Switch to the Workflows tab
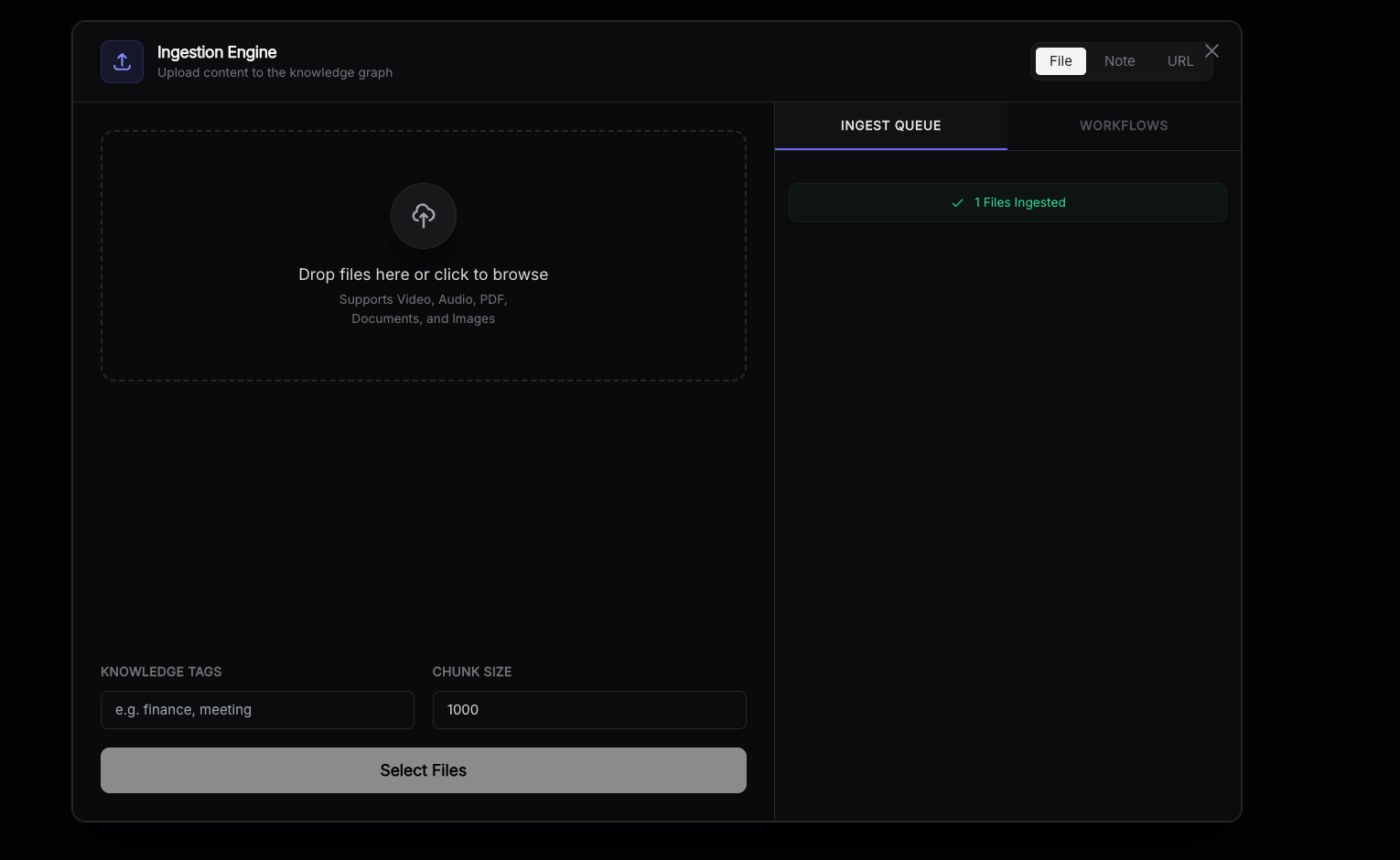This screenshot has height=860, width=1400. (1123, 126)
